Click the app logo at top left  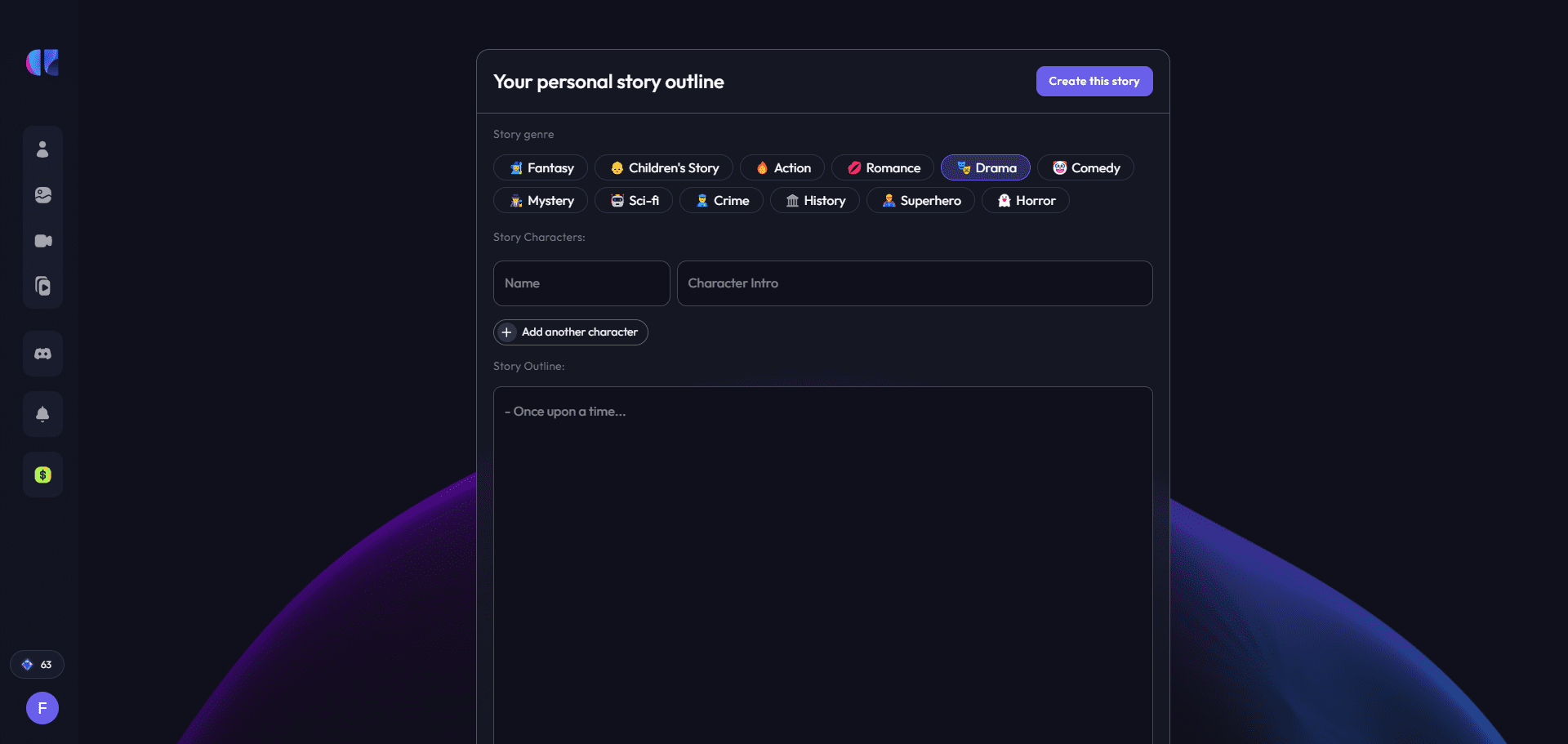[42, 62]
